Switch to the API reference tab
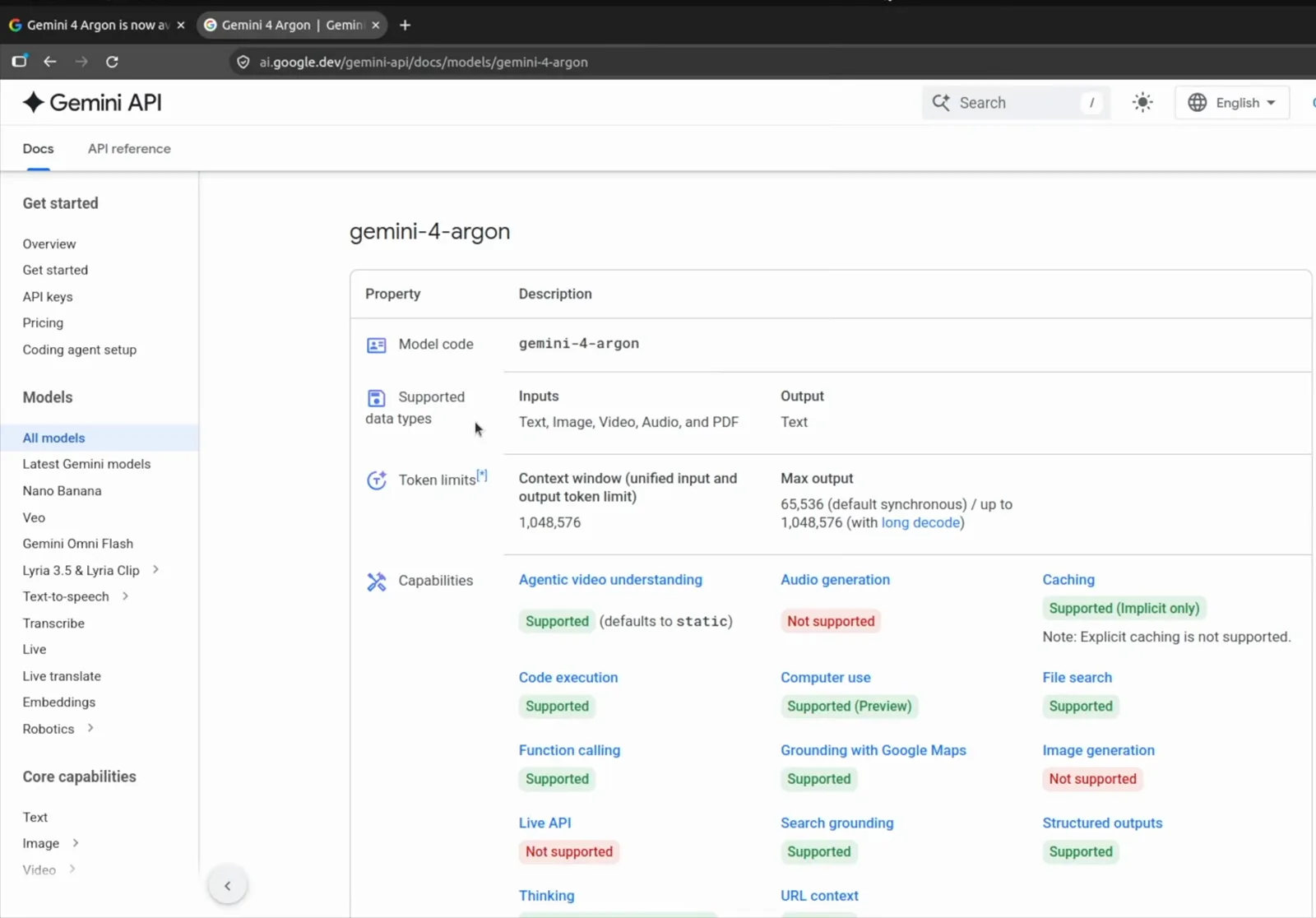This screenshot has height=918, width=1316. coord(129,149)
